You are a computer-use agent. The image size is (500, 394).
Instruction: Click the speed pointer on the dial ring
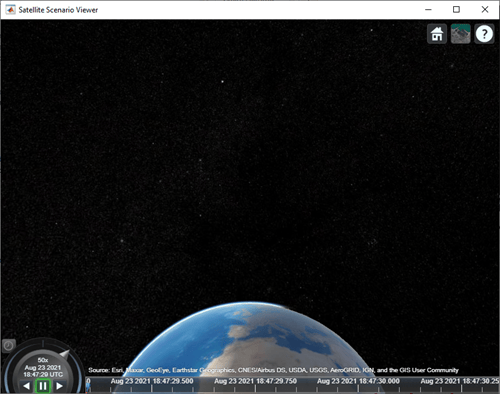click(65, 354)
